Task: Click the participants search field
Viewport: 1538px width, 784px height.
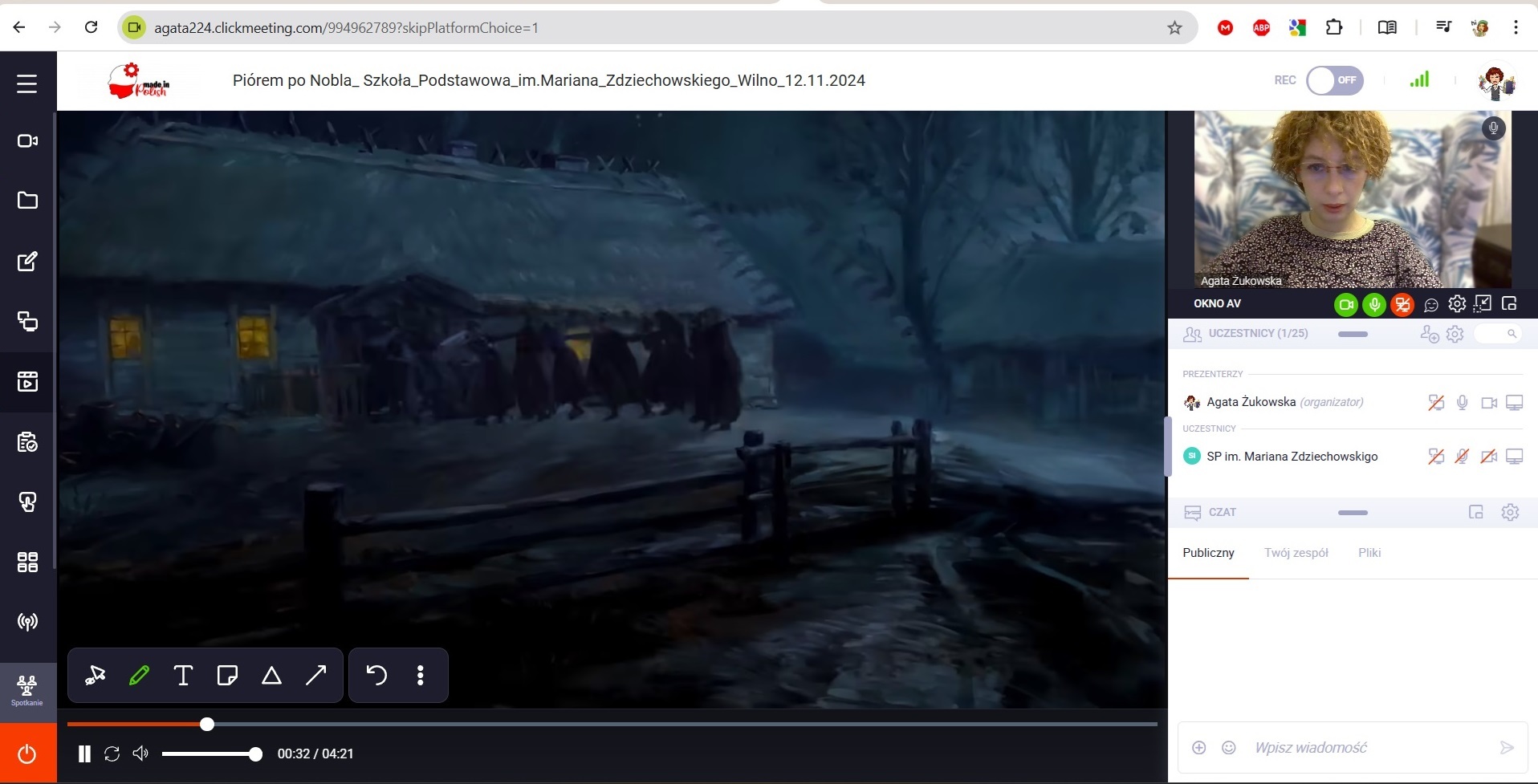Action: [1498, 334]
